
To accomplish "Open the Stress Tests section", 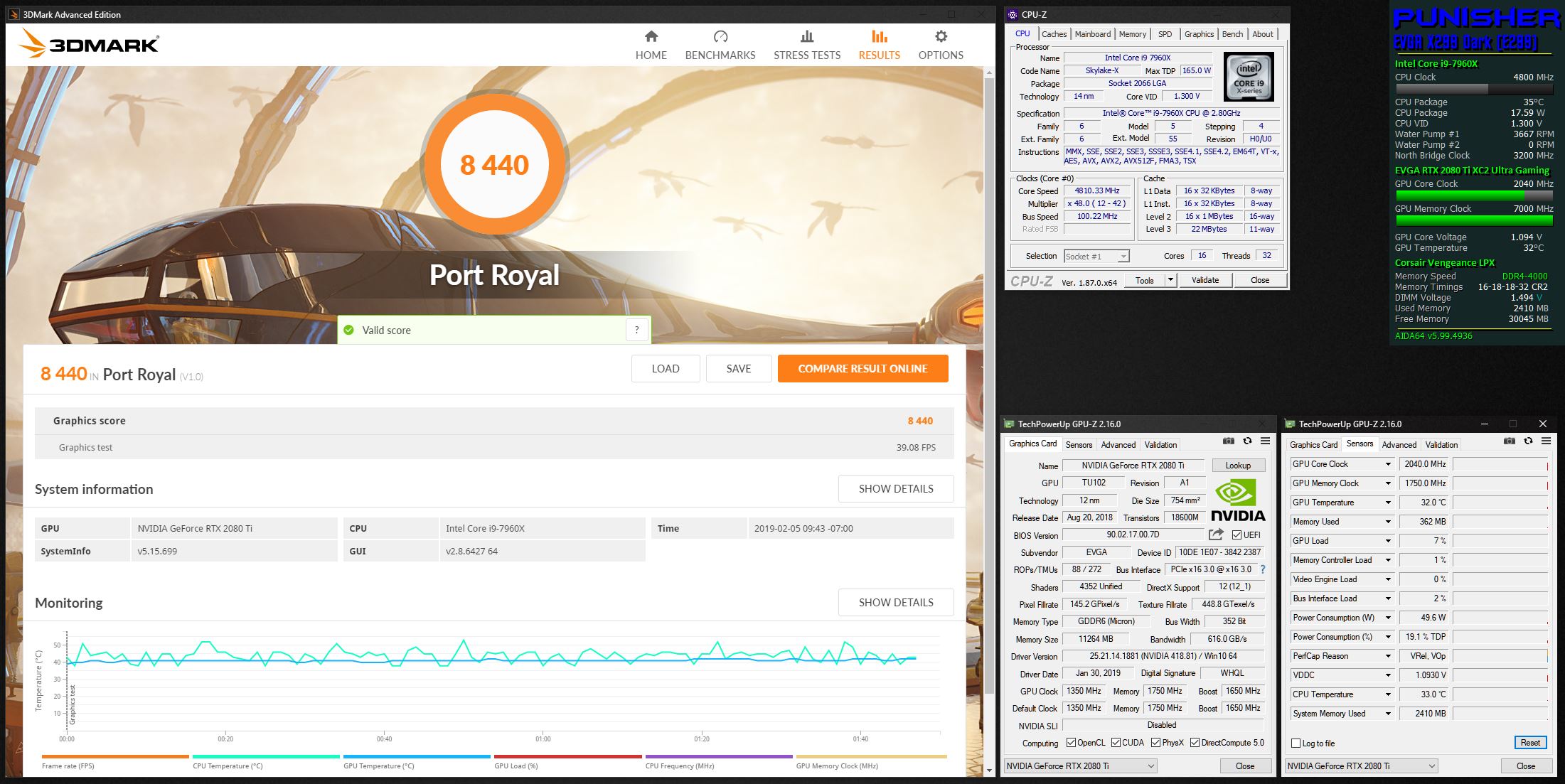I will coord(806,45).
